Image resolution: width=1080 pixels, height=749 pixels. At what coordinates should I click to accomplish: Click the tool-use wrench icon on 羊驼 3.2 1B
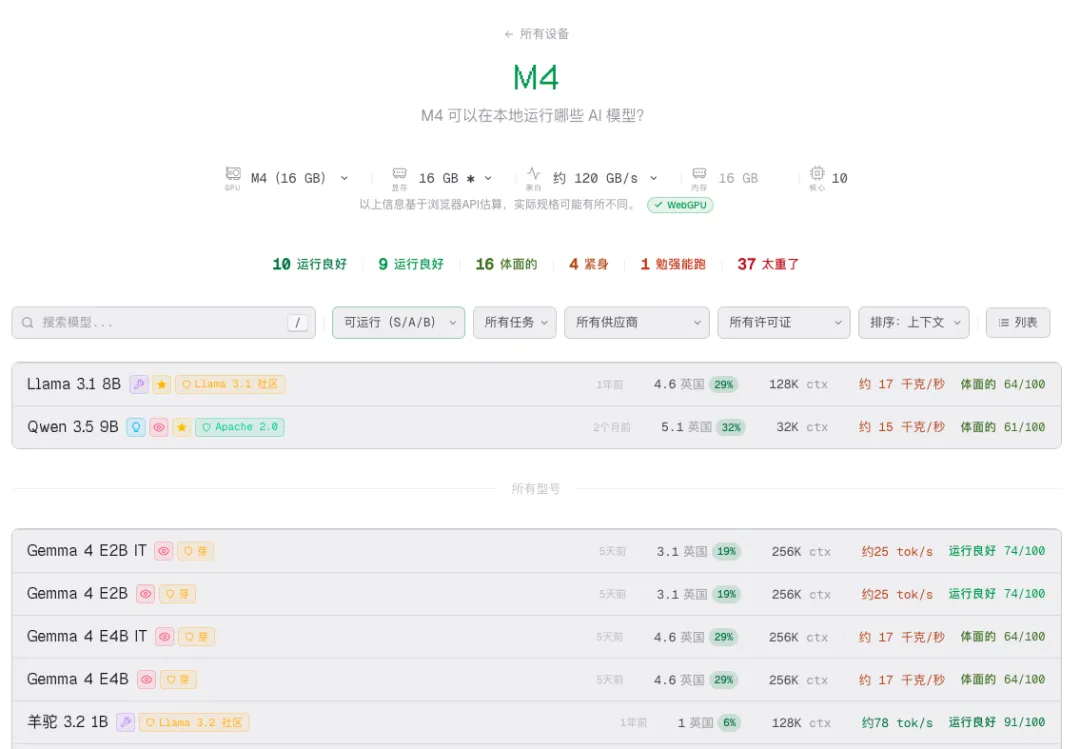[x=125, y=722]
